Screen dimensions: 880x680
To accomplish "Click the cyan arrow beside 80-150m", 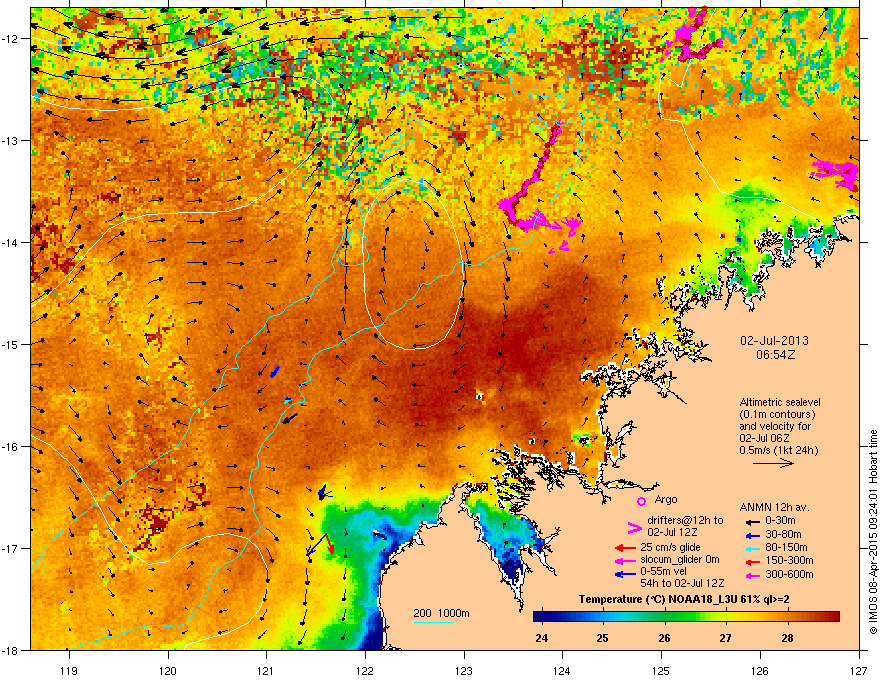I will point(753,548).
